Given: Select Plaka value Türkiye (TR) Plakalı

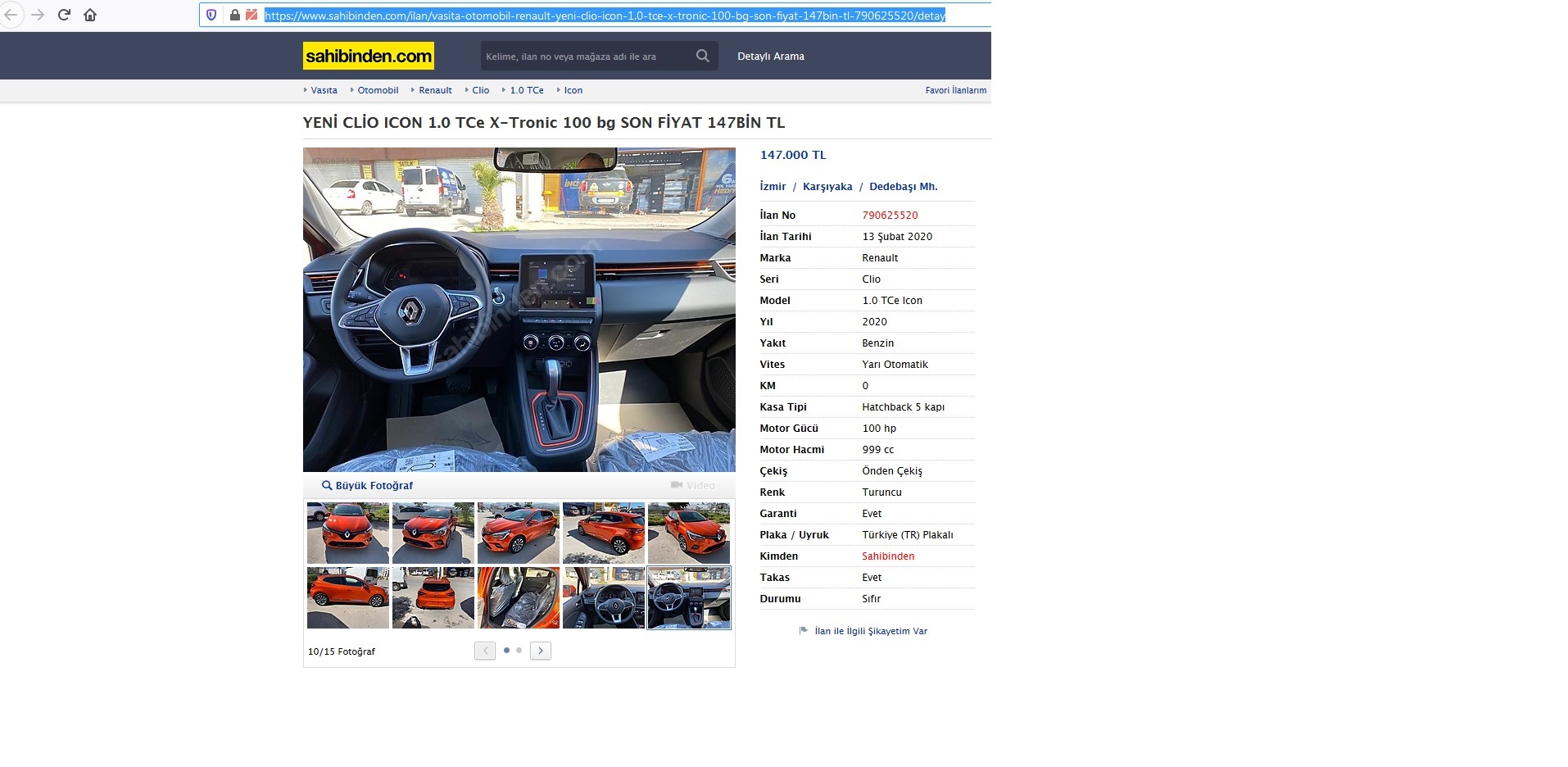Looking at the screenshot, I should (908, 535).
